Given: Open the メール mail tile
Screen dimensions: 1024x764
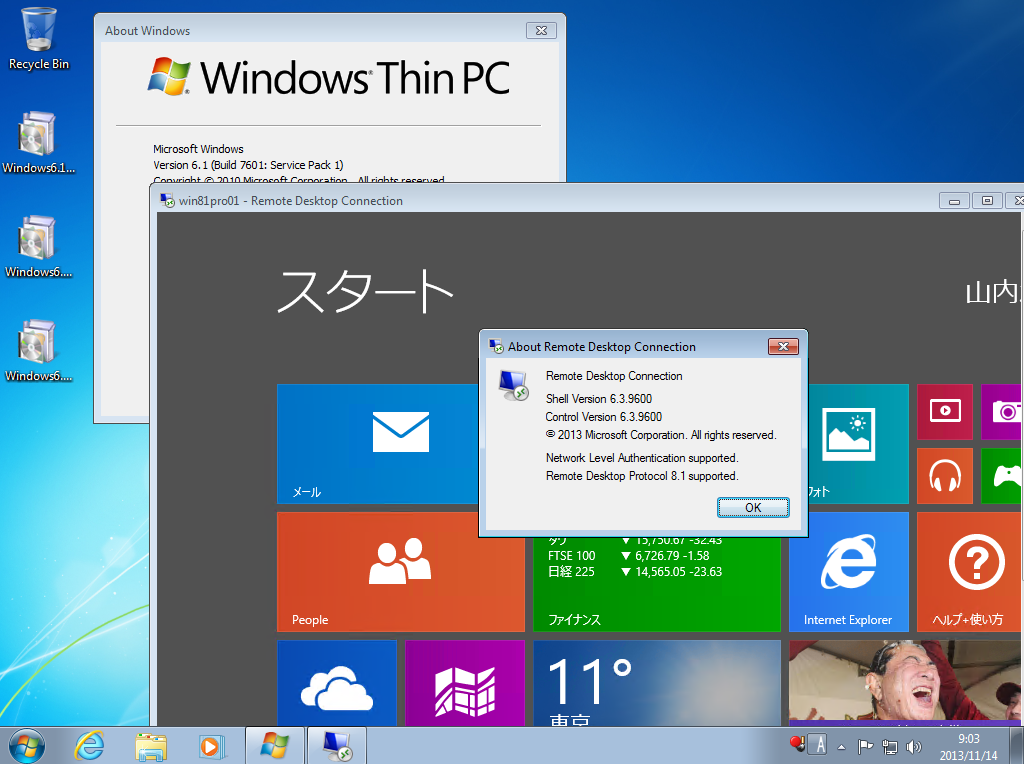Looking at the screenshot, I should [378, 444].
